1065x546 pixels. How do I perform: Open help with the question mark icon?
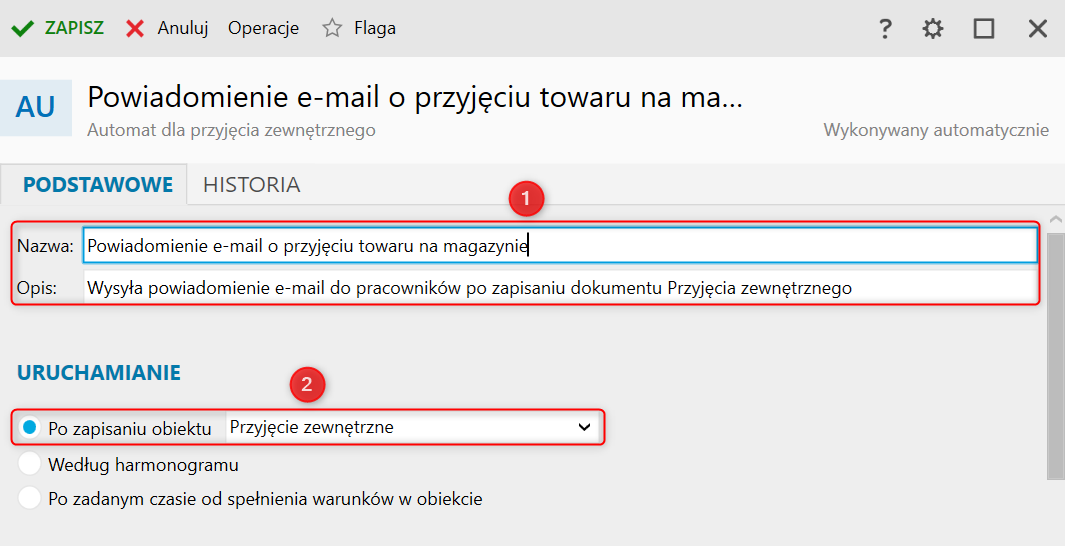point(885,29)
